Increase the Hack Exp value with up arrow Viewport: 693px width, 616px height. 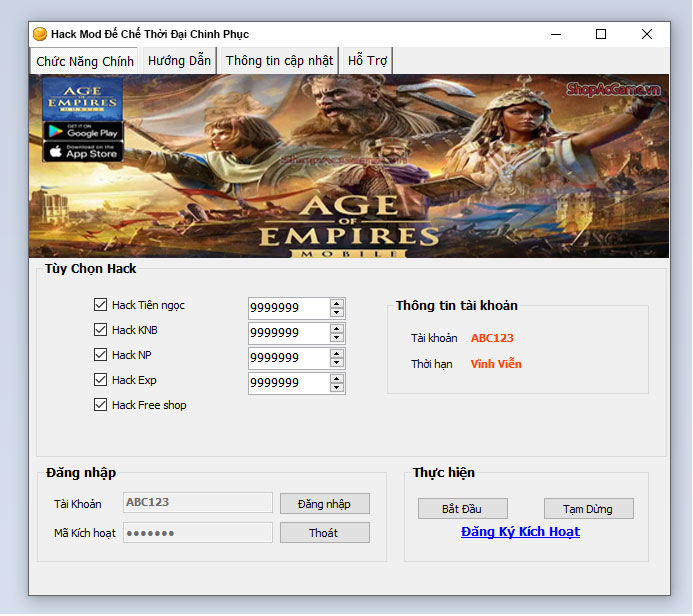337,379
